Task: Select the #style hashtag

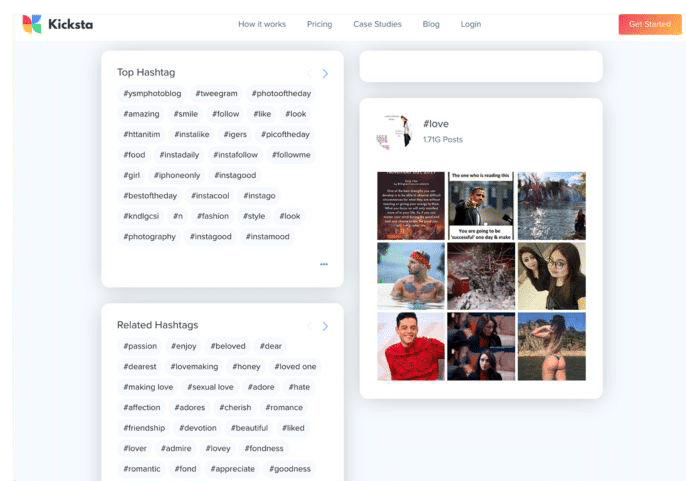Action: point(254,216)
